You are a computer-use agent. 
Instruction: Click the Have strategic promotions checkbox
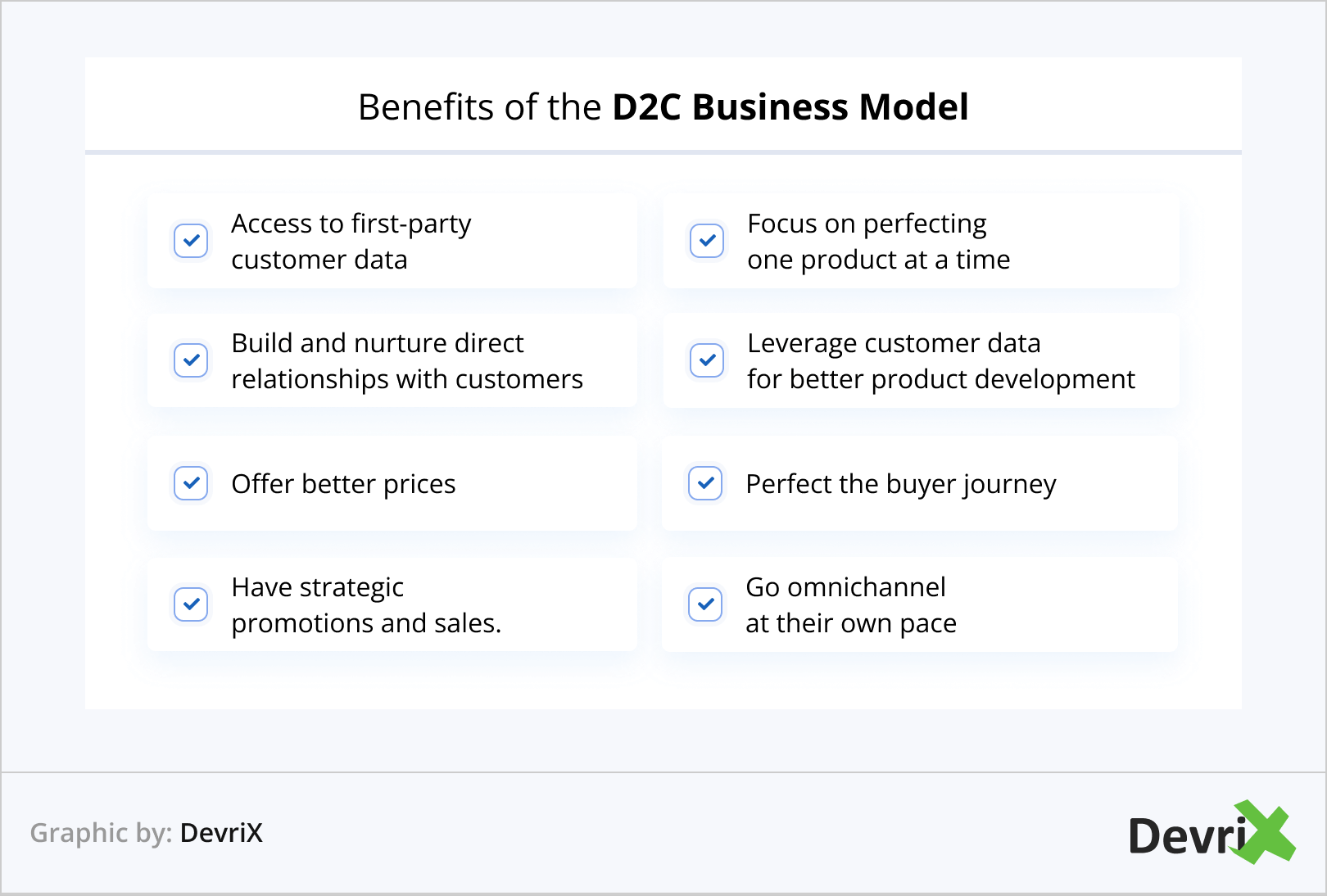(191, 604)
